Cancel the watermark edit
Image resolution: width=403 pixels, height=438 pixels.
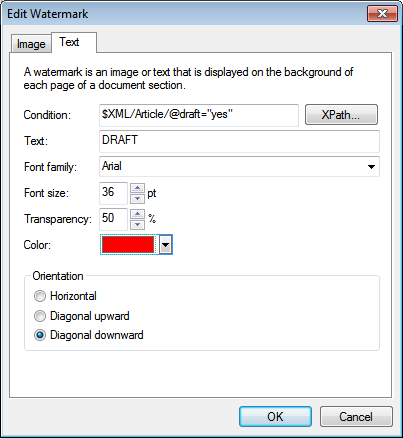pyautogui.click(x=356, y=417)
